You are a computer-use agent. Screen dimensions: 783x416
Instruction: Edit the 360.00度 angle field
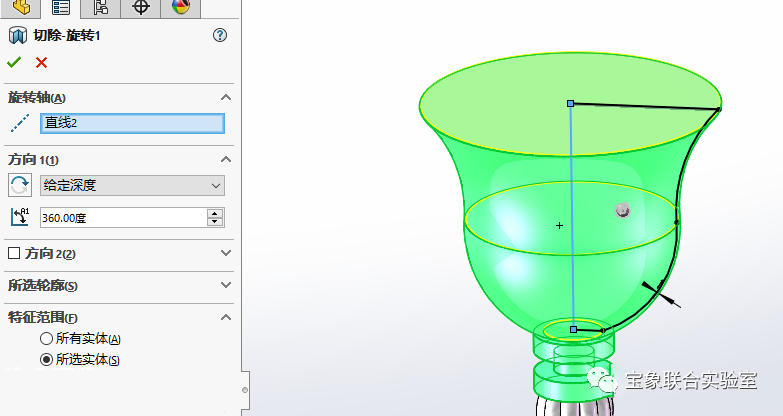click(x=123, y=218)
